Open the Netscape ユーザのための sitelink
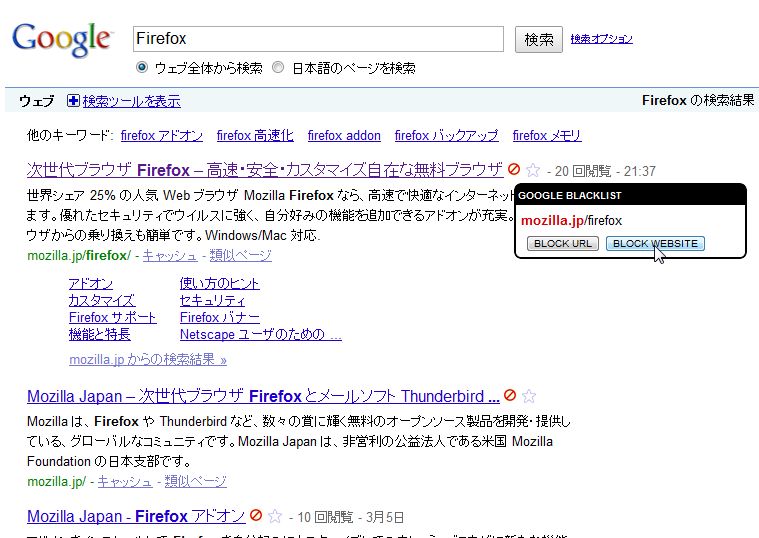This screenshot has width=759, height=538. (261, 335)
